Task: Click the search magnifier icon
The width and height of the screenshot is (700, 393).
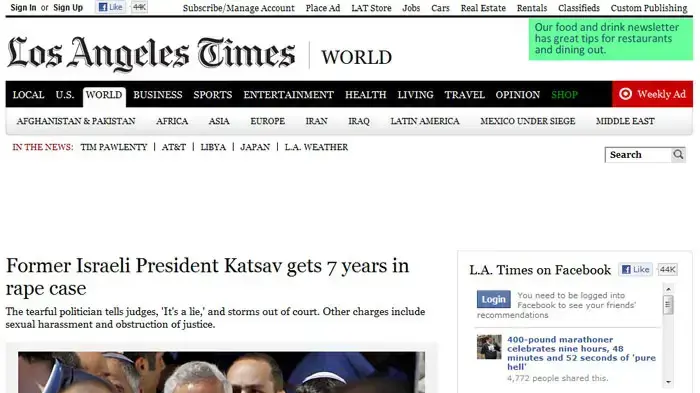Action: pyautogui.click(x=678, y=155)
